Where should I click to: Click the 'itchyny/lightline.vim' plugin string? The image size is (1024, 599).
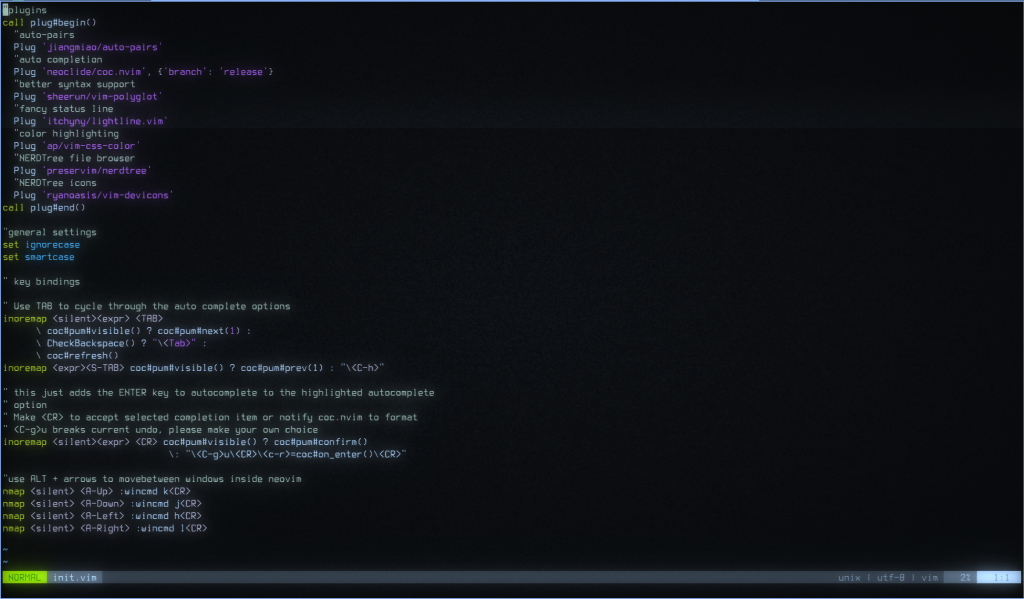[104, 121]
